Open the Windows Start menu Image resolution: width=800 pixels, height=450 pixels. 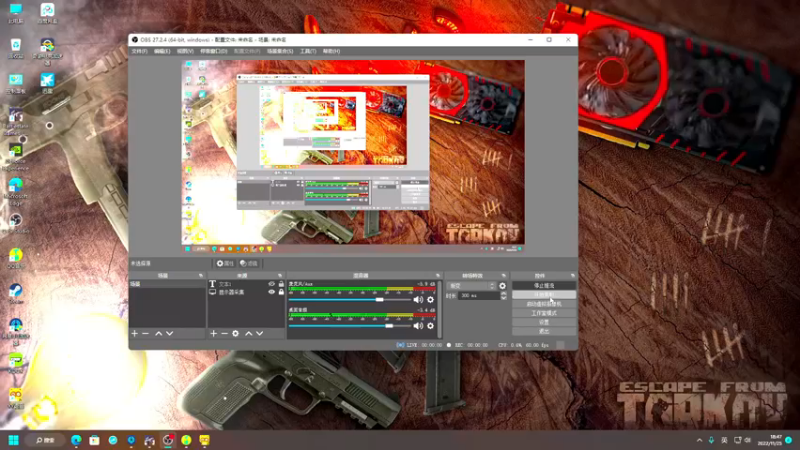click(x=13, y=440)
